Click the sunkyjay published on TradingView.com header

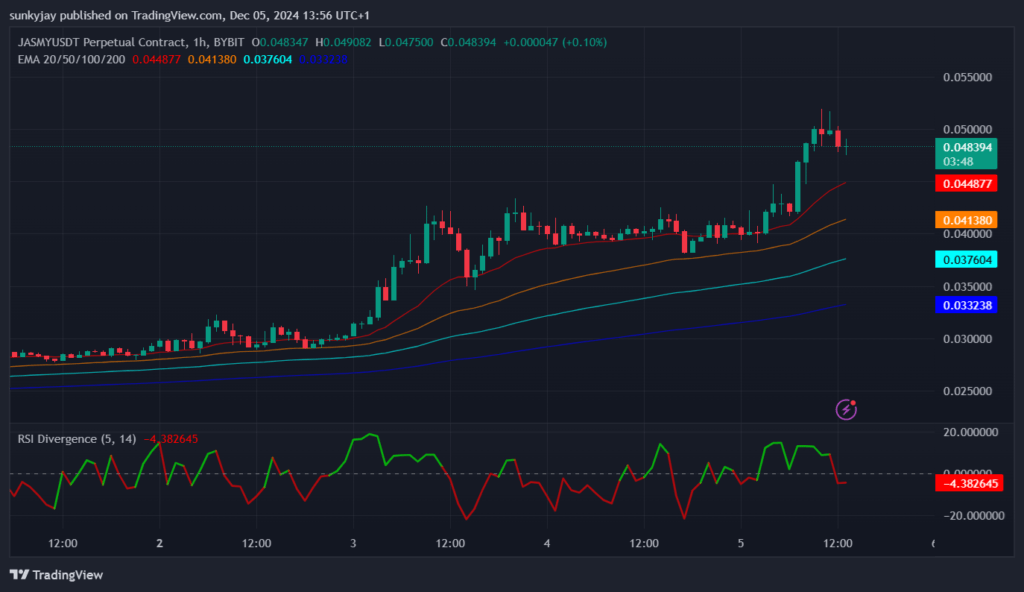point(200,15)
